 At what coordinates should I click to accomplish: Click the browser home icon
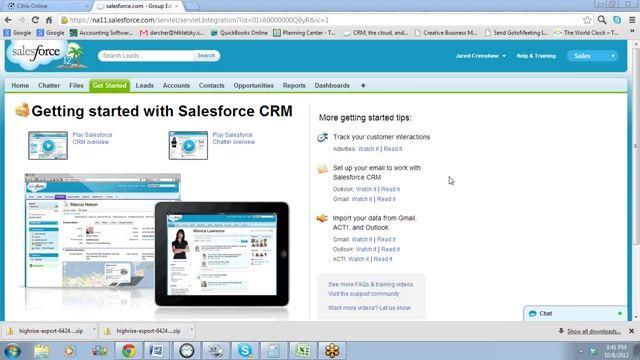(x=49, y=20)
